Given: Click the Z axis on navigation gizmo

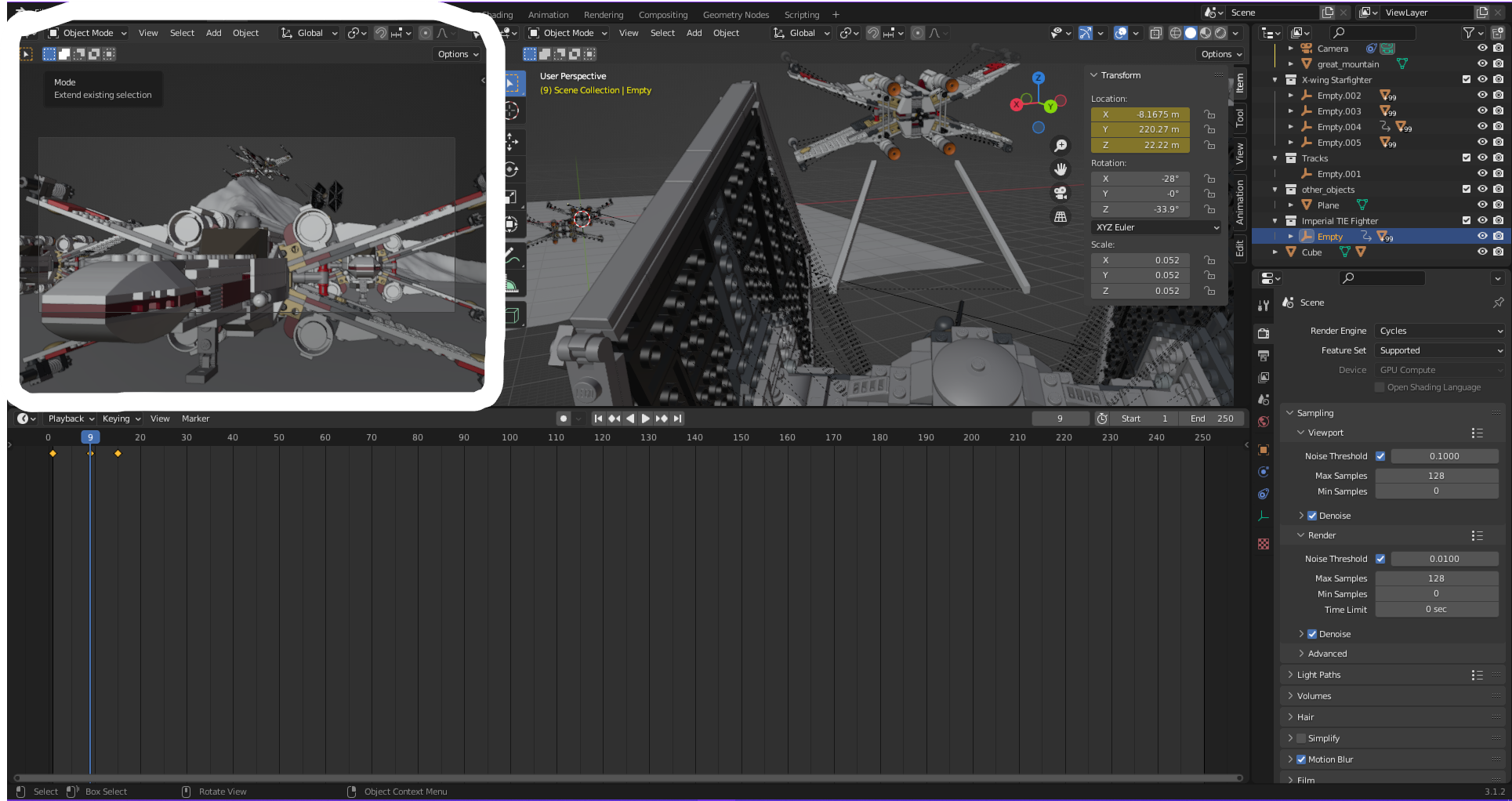Looking at the screenshot, I should pos(1039,78).
